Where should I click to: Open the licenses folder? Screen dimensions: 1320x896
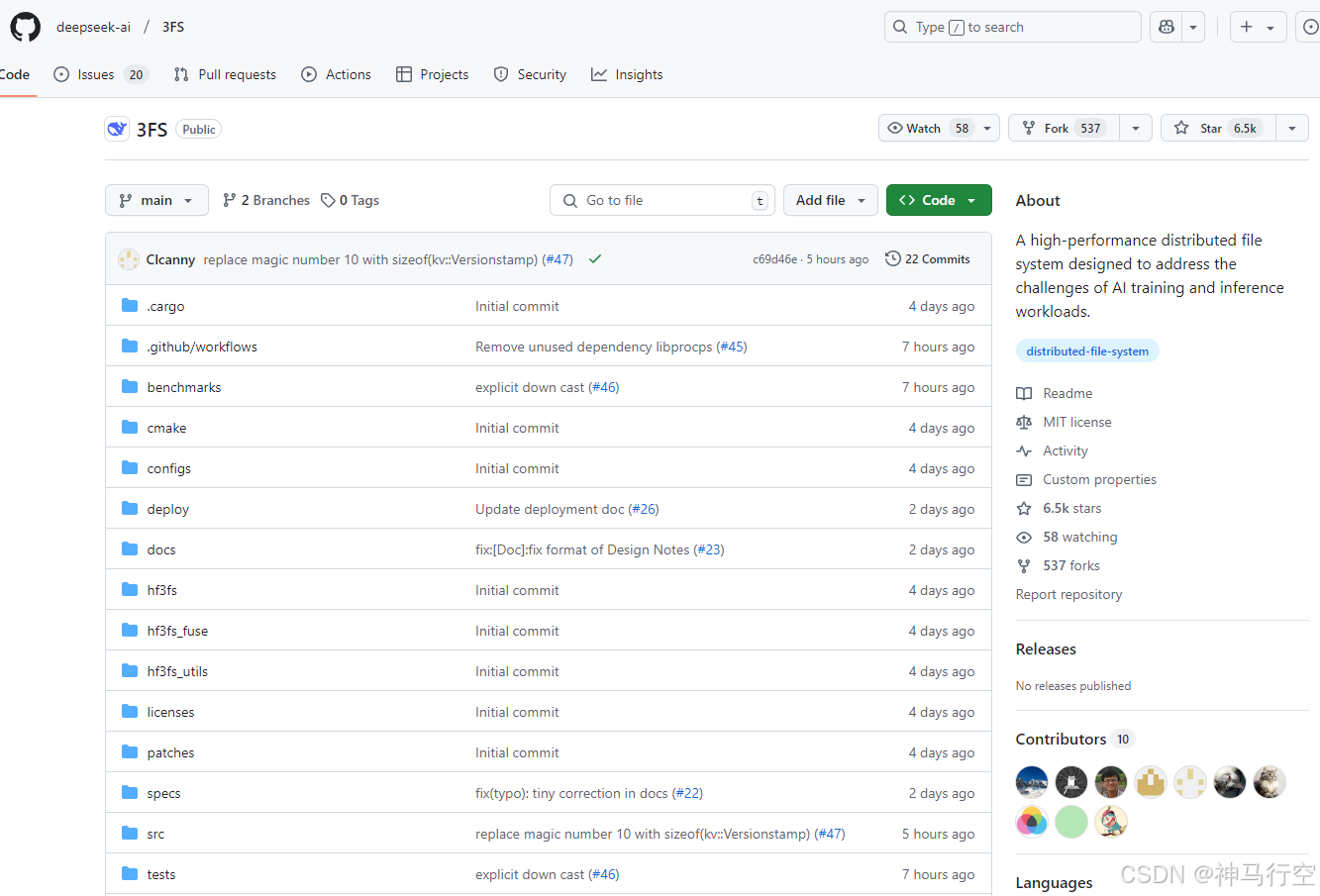coord(170,712)
